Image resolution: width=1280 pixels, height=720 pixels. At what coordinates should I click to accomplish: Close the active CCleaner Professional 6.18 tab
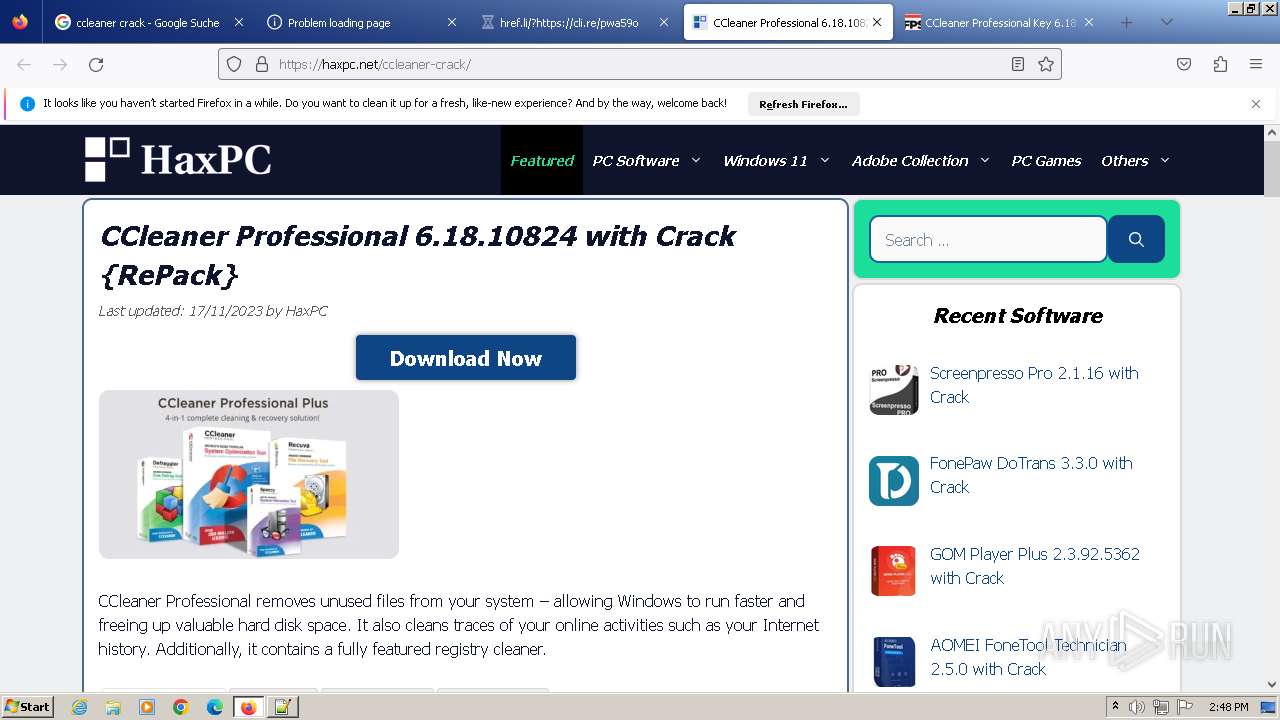877,22
